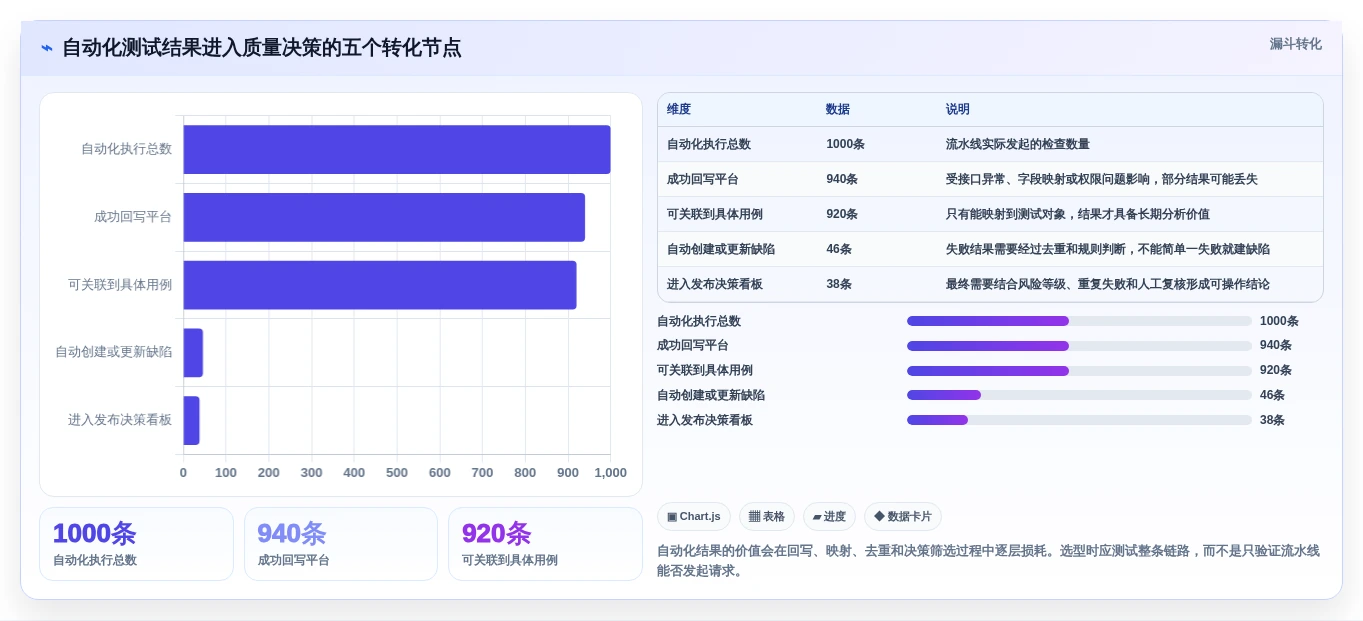Click the 自动创建或更新缺陷 chart bar
This screenshot has width=1363, height=621.
point(193,352)
